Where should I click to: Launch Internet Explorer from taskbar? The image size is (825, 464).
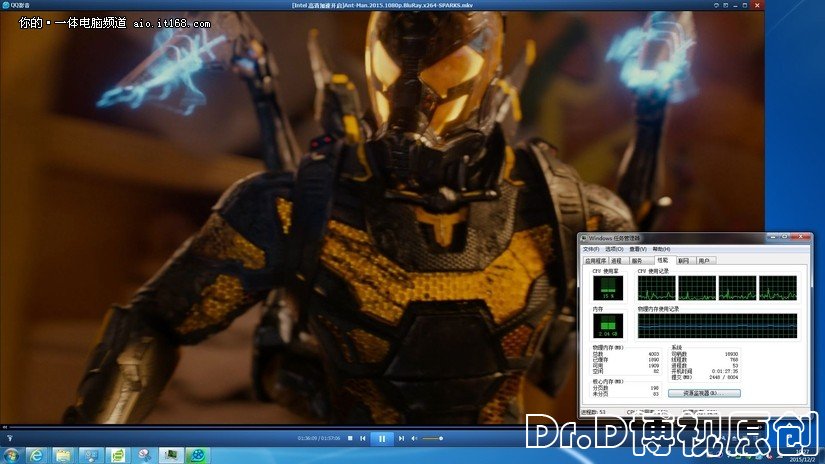tap(36, 455)
